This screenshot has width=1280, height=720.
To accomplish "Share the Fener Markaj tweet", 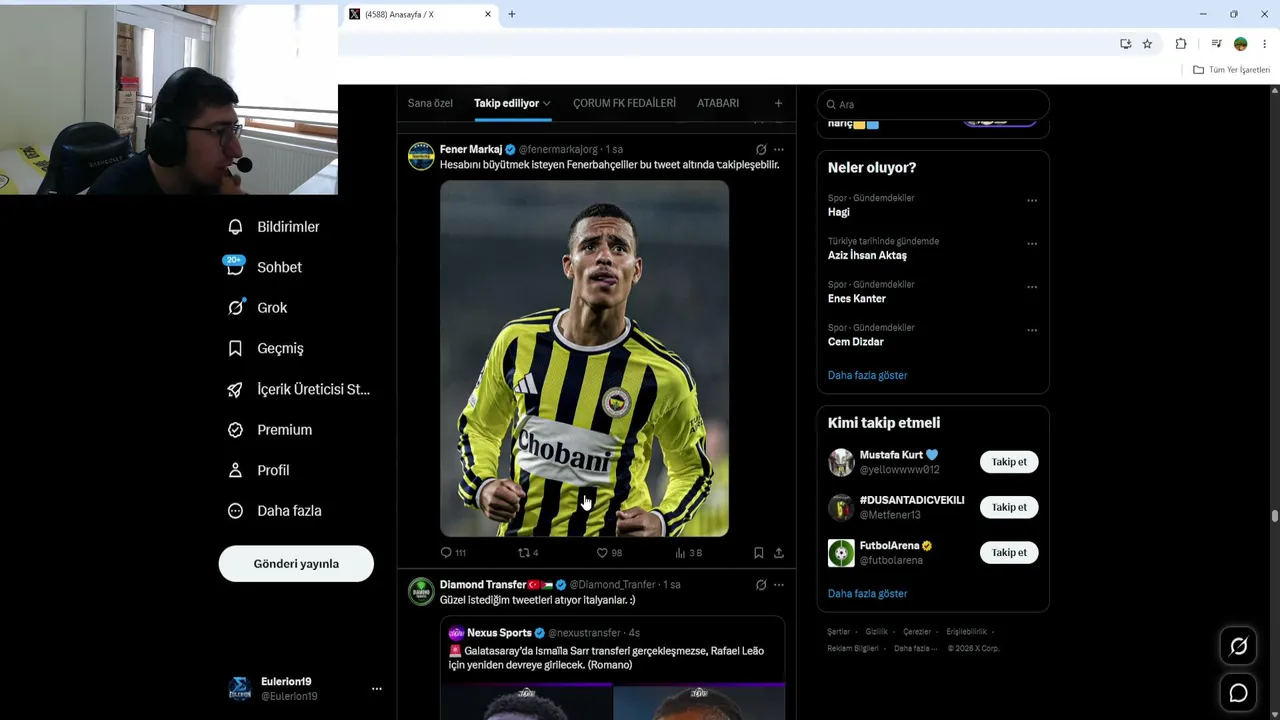I will tap(779, 553).
